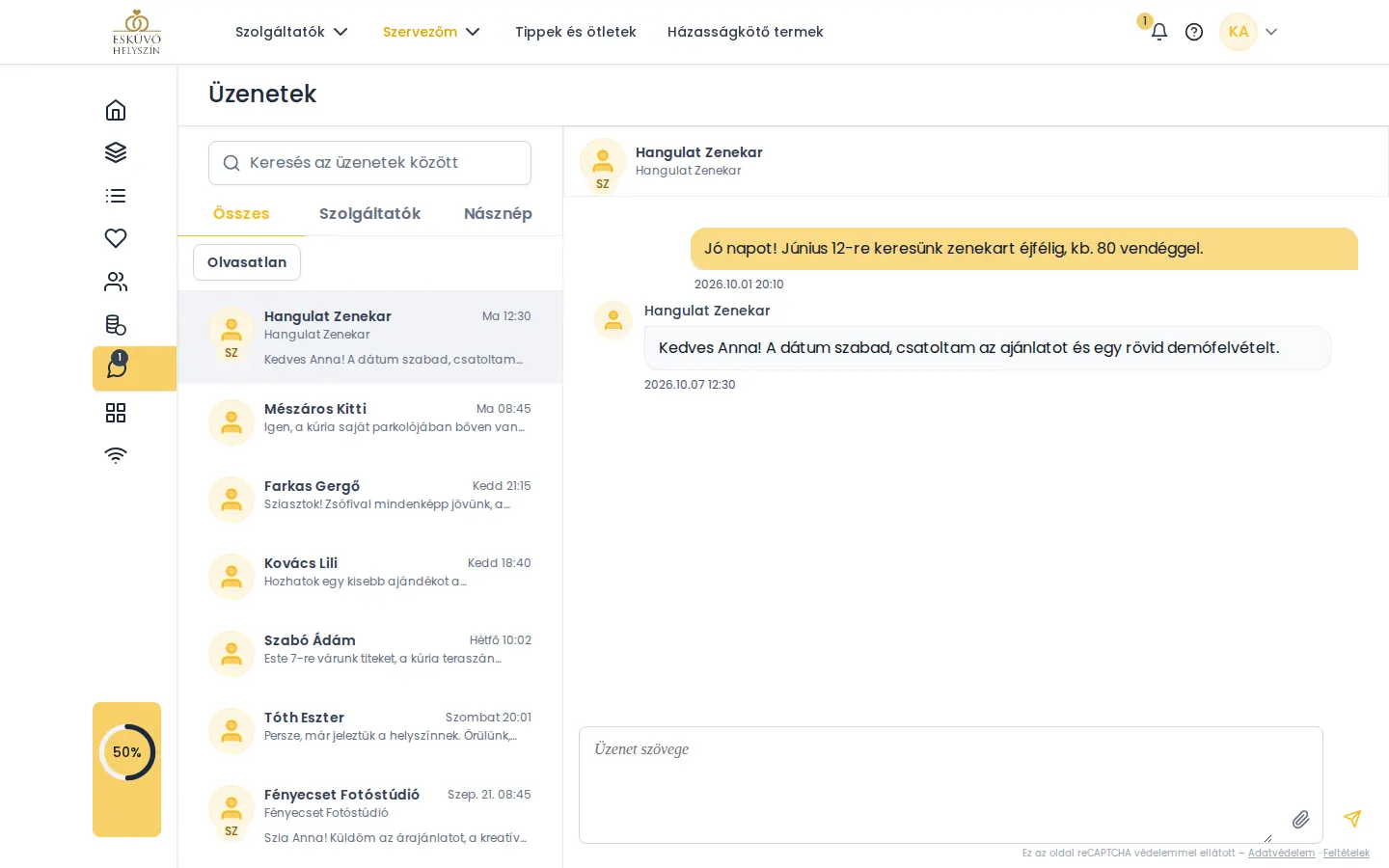Viewport: 1389px width, 868px height.
Task: Open the Kovács Lili conversation
Action: click(370, 576)
